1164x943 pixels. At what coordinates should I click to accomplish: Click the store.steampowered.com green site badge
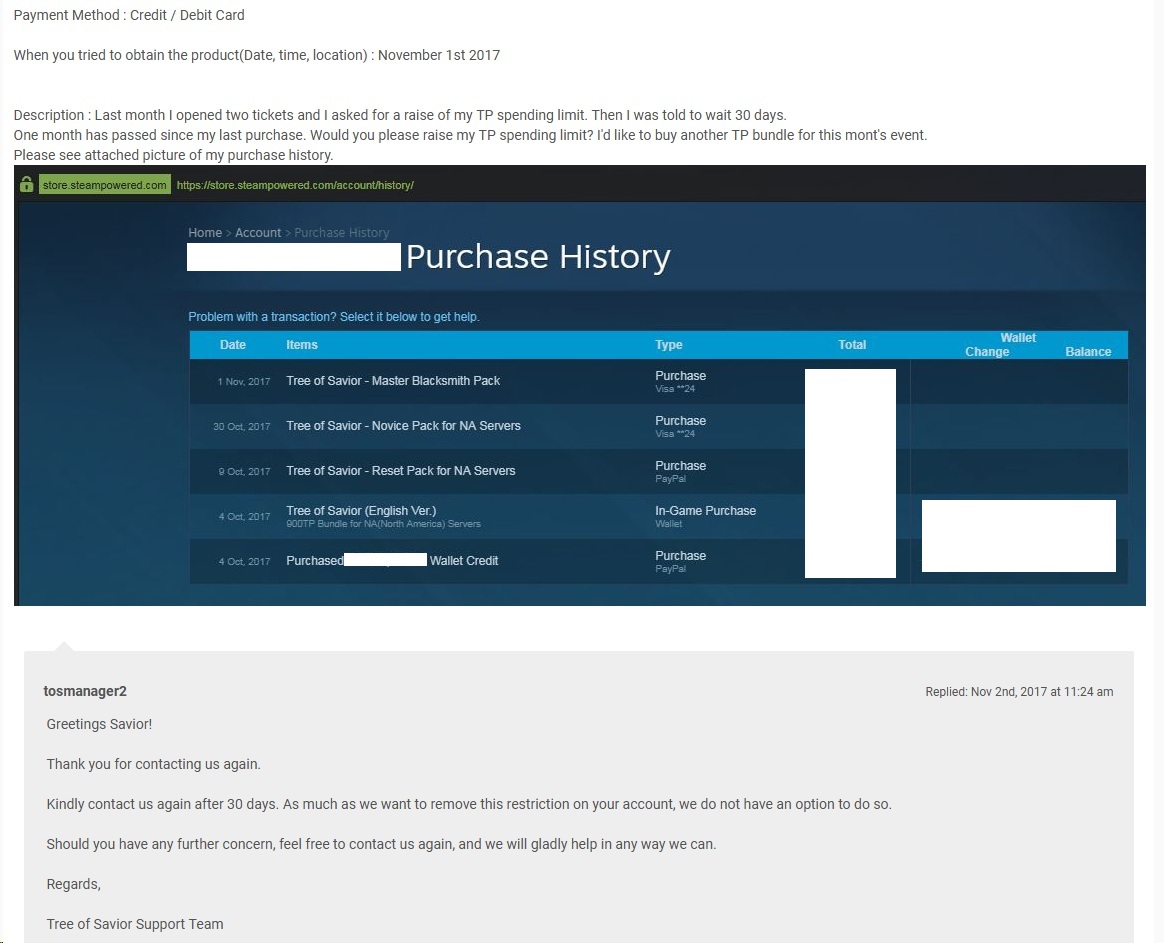pos(105,185)
